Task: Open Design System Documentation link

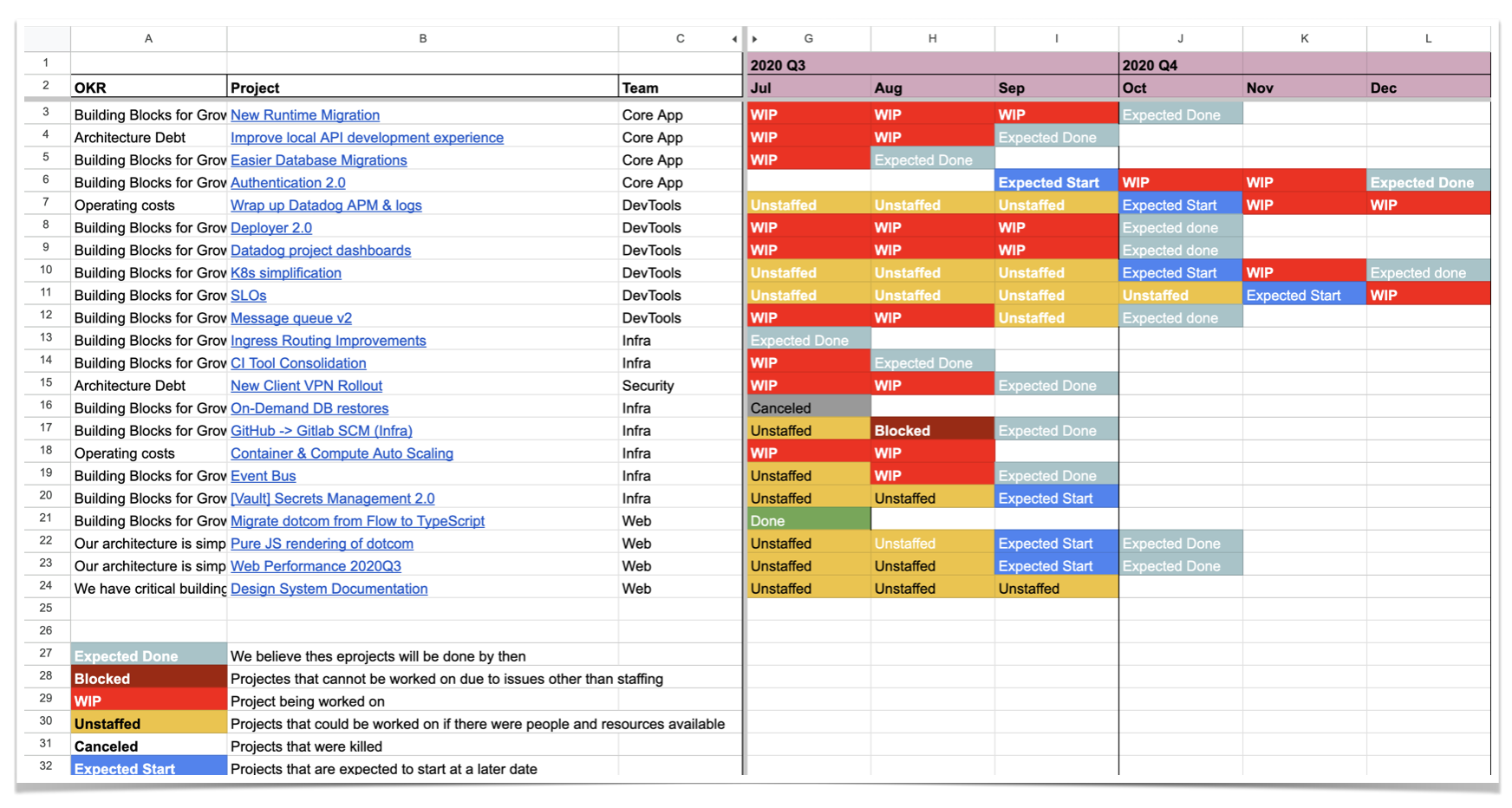Action: [x=329, y=588]
